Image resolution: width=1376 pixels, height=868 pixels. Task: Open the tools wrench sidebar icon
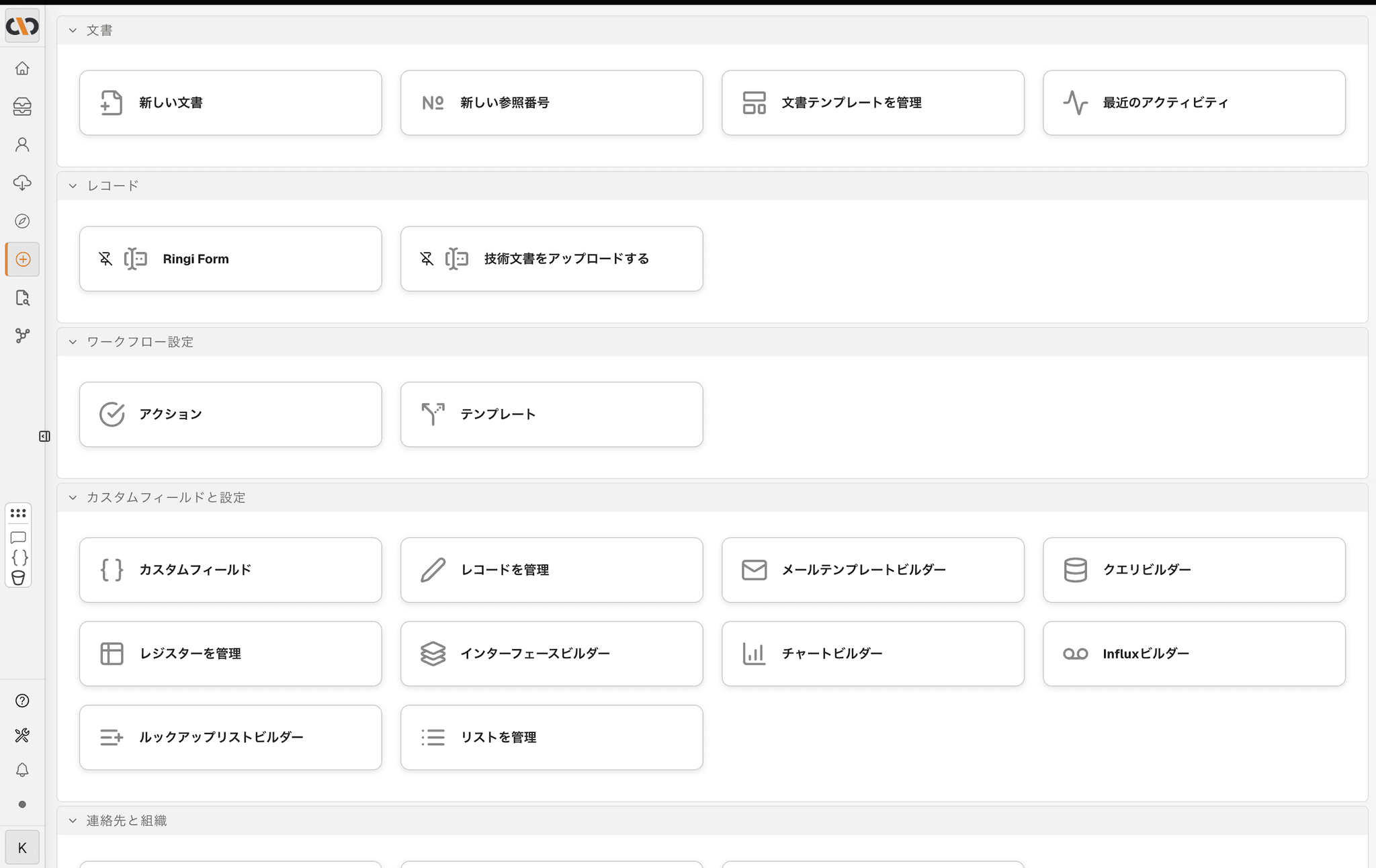pyautogui.click(x=22, y=736)
